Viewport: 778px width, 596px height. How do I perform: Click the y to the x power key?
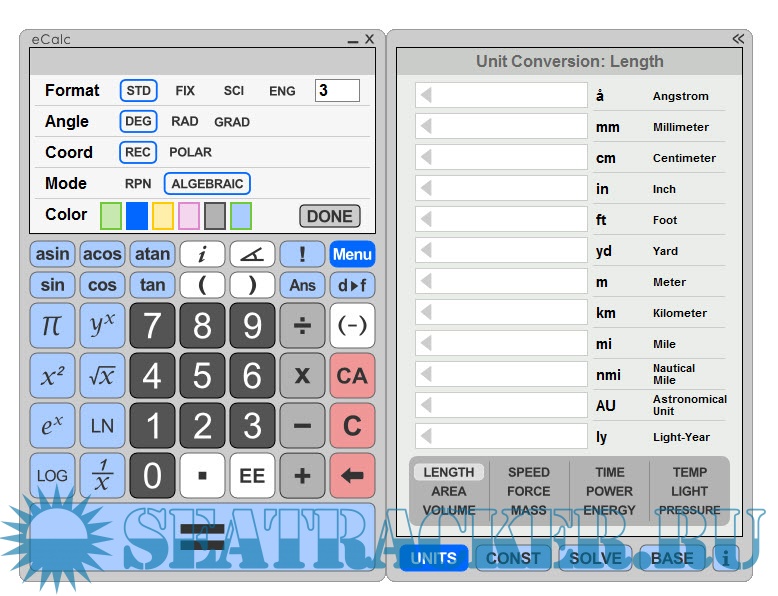pyautogui.click(x=102, y=326)
